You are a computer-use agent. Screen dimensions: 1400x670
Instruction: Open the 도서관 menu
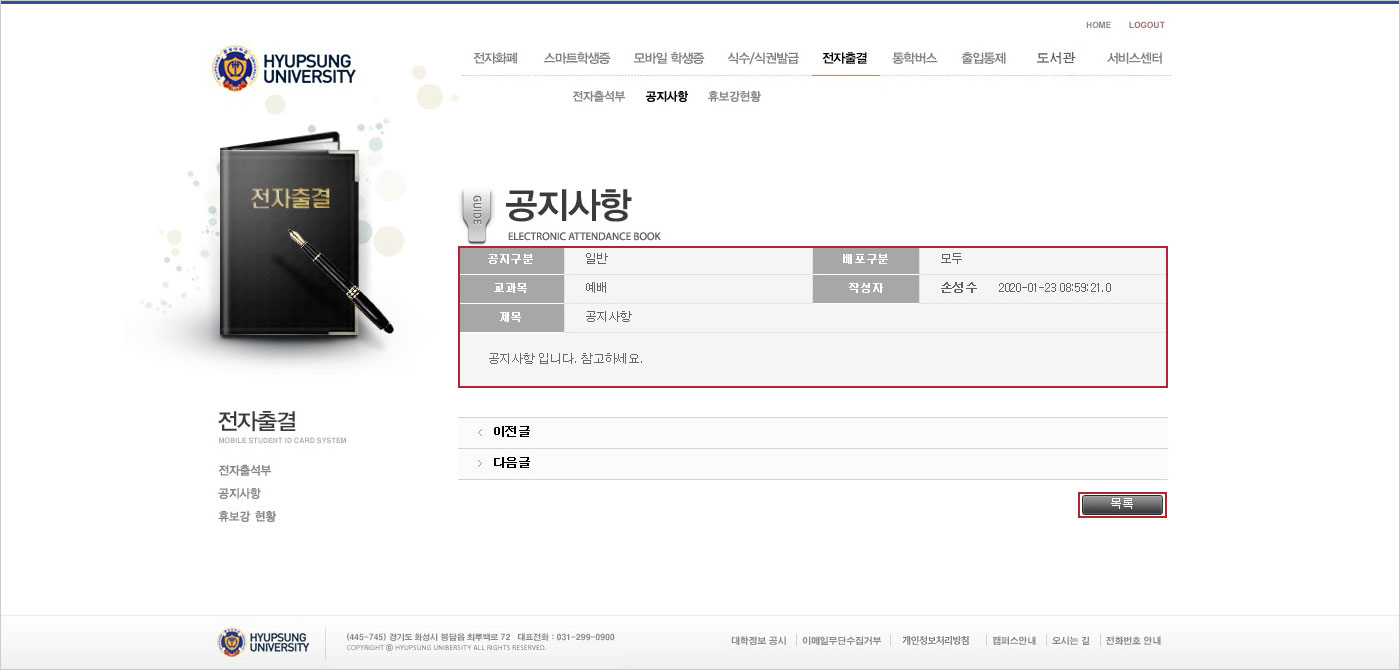pos(1056,58)
